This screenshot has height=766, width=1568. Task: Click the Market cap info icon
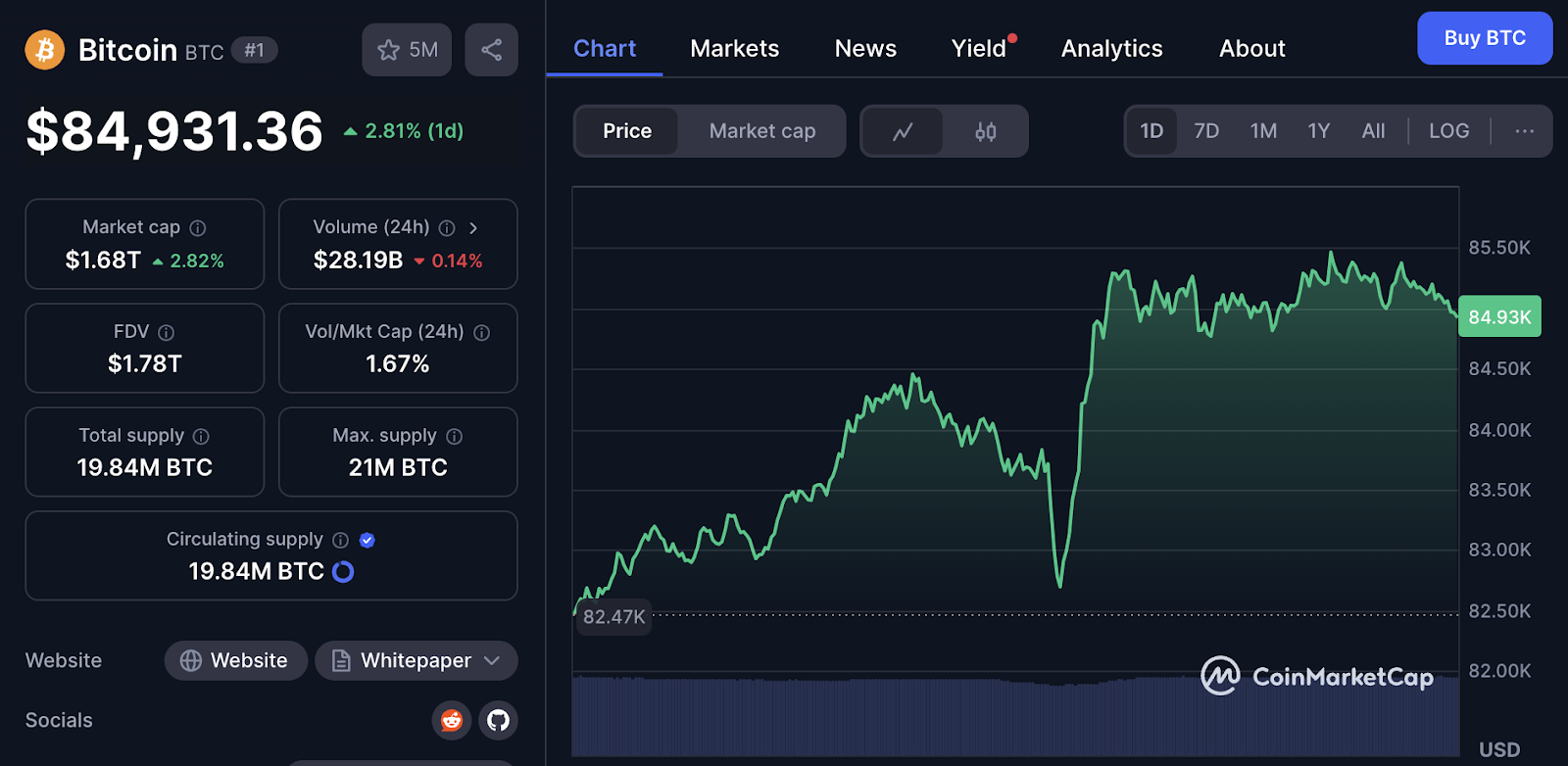click(198, 228)
